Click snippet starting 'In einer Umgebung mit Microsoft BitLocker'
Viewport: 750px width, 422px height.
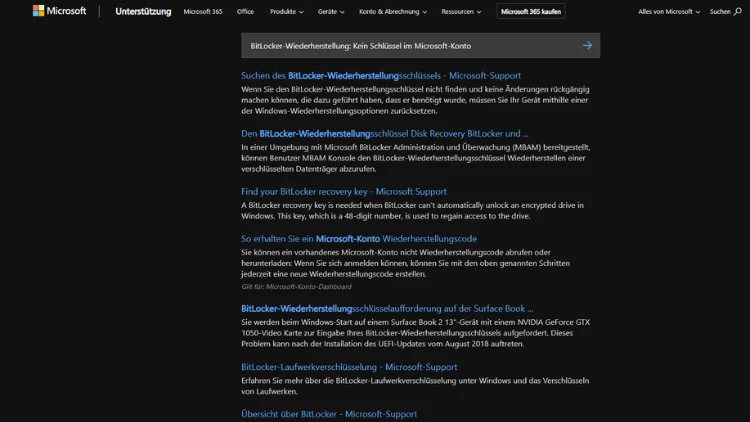pyautogui.click(x=415, y=158)
